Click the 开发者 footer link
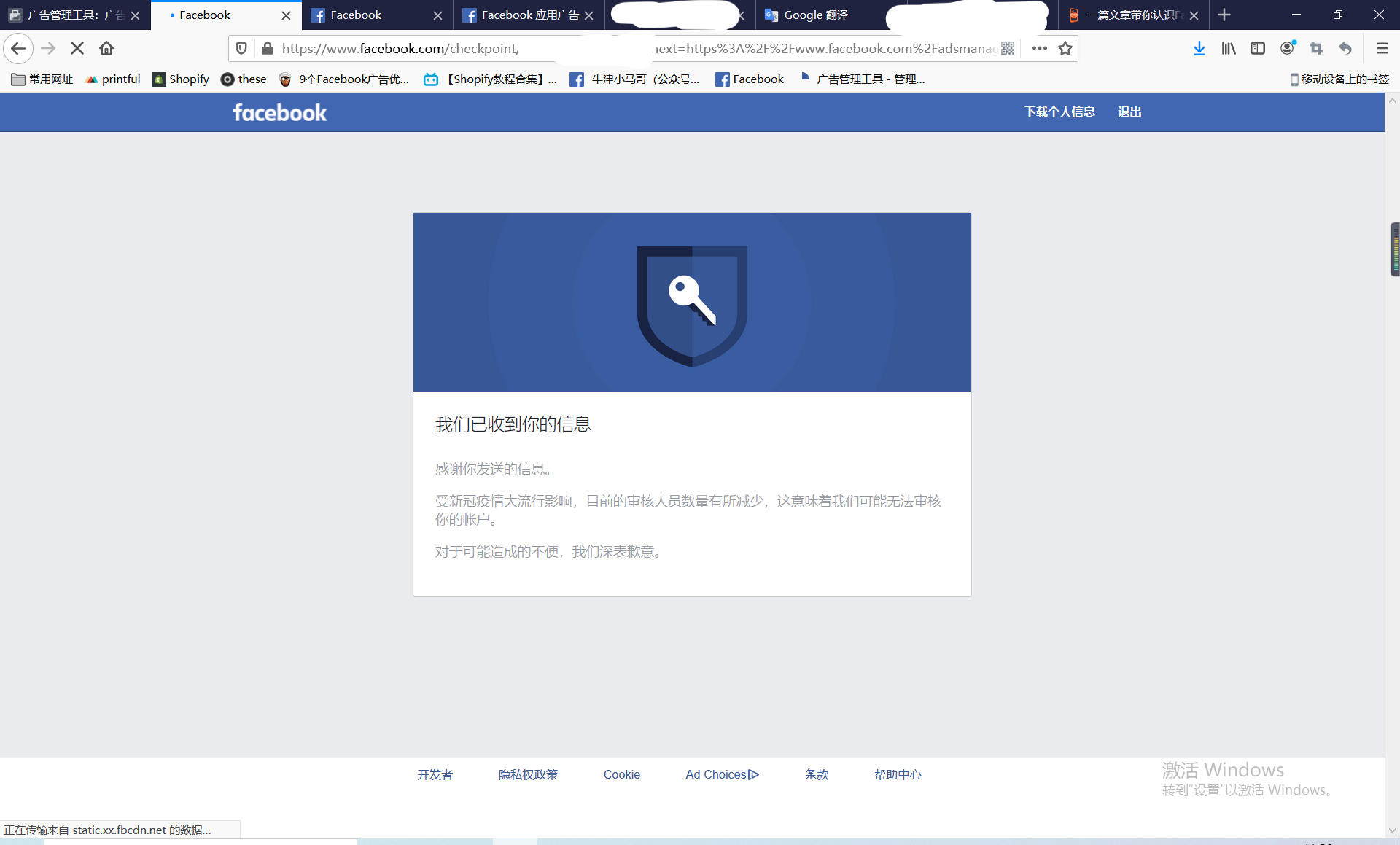Viewport: 1400px width, 845px height. click(x=435, y=775)
